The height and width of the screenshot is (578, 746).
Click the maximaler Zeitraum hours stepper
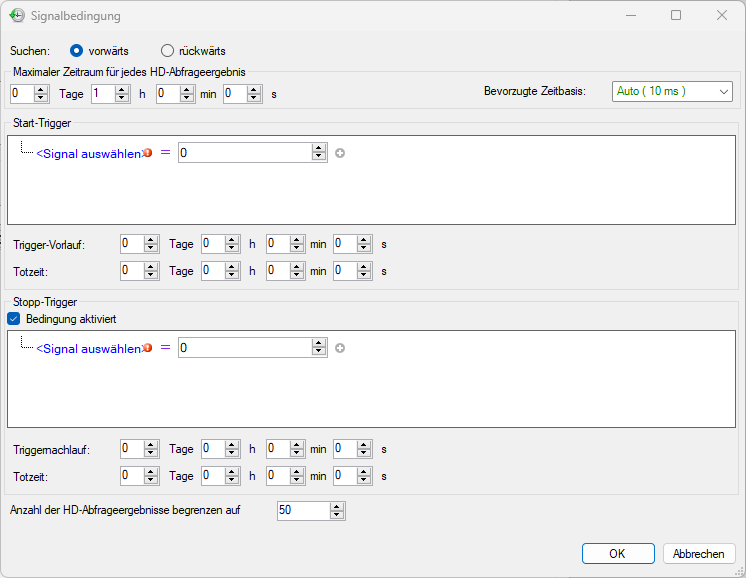[x=122, y=94]
